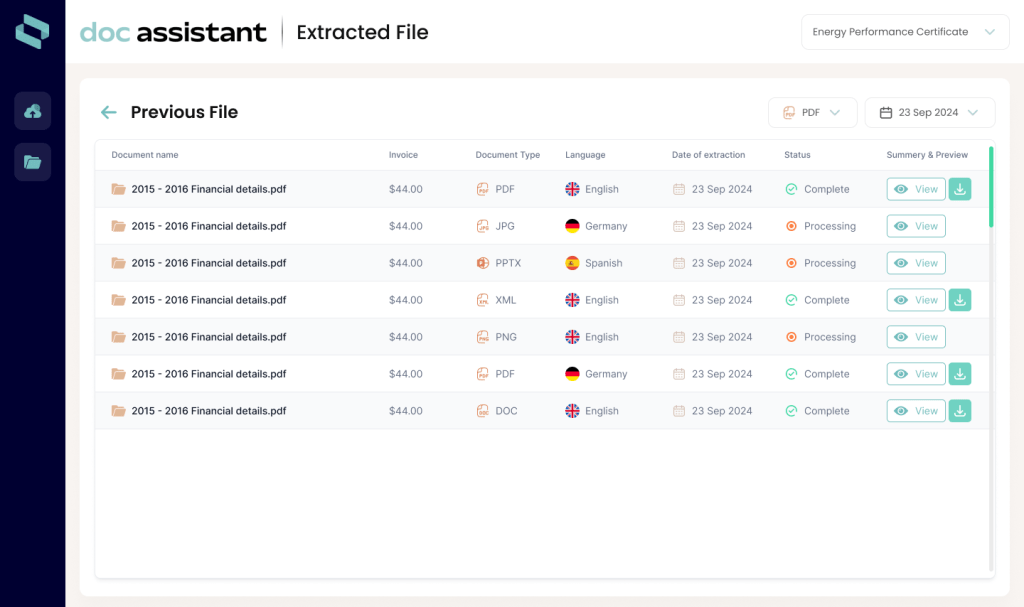Download the PDF Germany row file
This screenshot has height=607, width=1024.
click(959, 374)
